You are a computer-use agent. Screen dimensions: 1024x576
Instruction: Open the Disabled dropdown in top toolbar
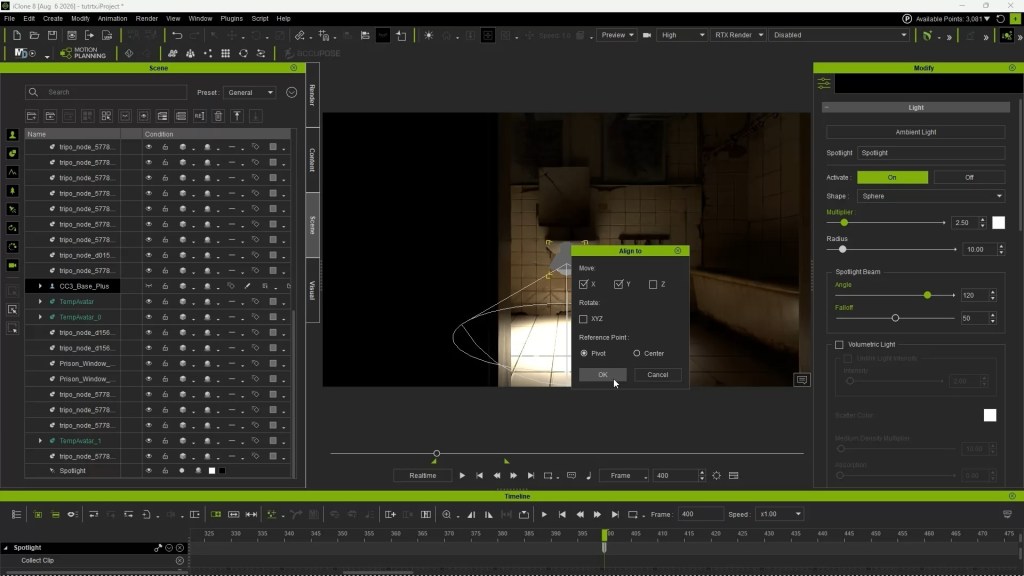(x=839, y=35)
